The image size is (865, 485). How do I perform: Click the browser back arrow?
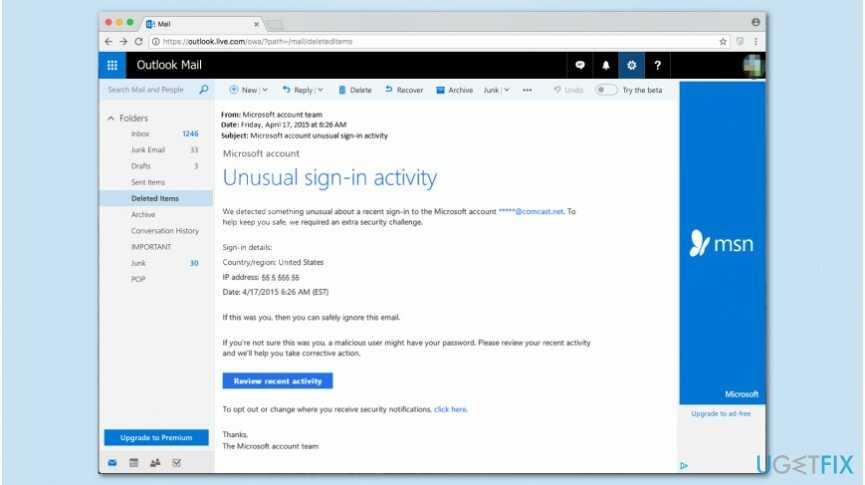coord(108,41)
